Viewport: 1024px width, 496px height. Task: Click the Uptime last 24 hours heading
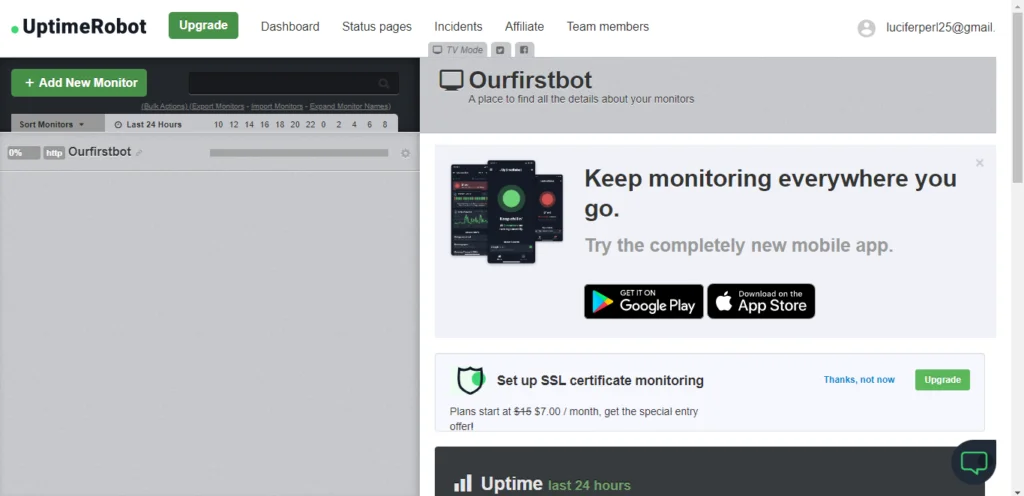(x=556, y=484)
